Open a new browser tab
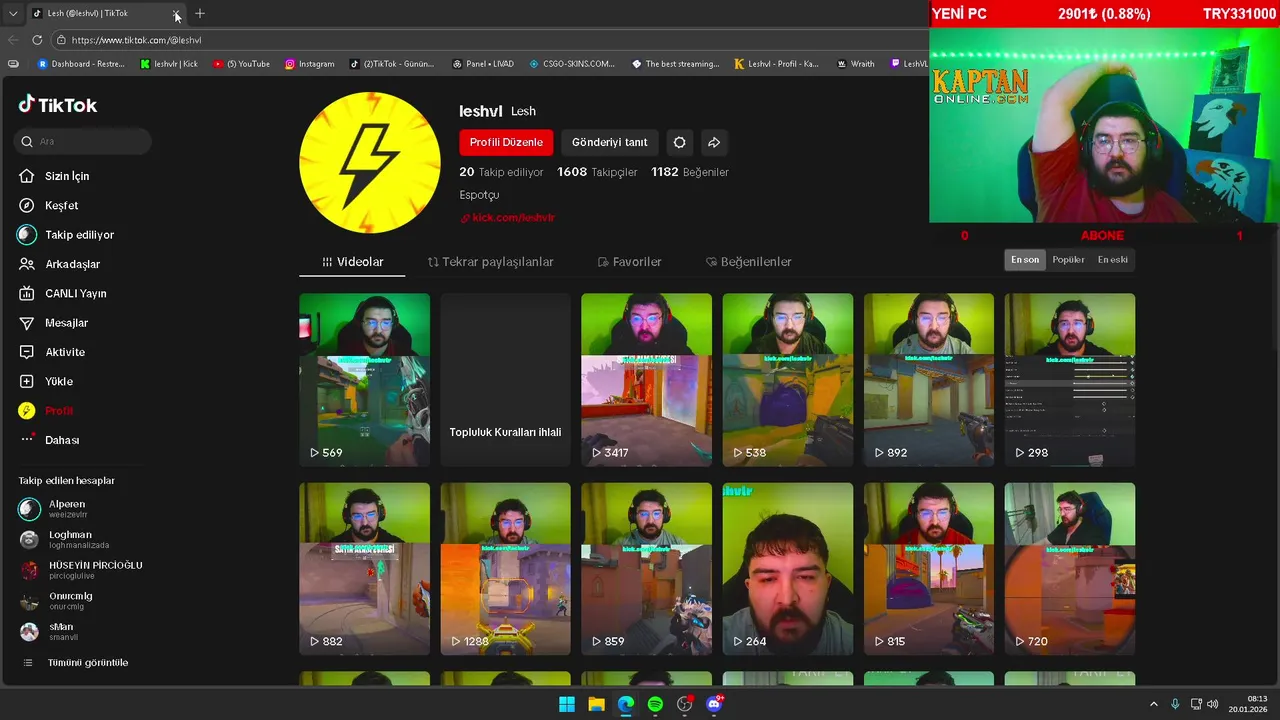The width and height of the screenshot is (1280, 720). tap(200, 13)
